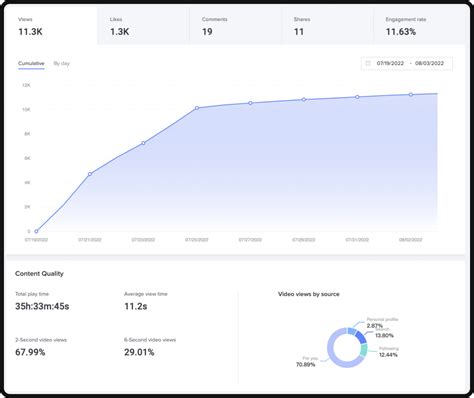Click the chart data point at 07/23/2022
This screenshot has height=398, width=474.
point(143,143)
